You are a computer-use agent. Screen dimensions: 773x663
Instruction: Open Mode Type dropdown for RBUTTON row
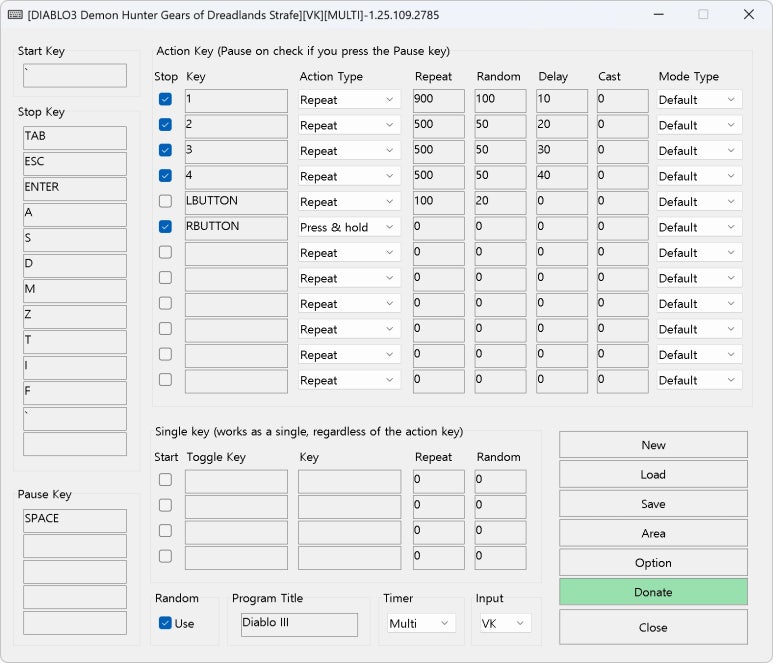[699, 227]
